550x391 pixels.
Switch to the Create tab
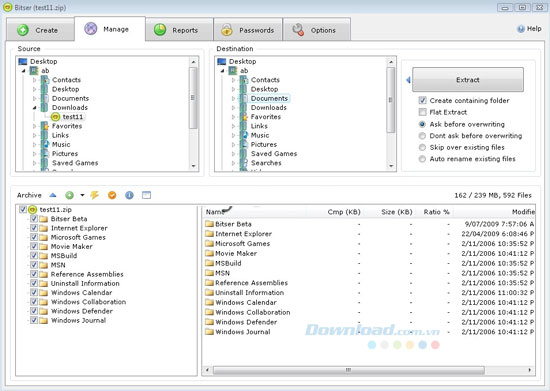40,30
